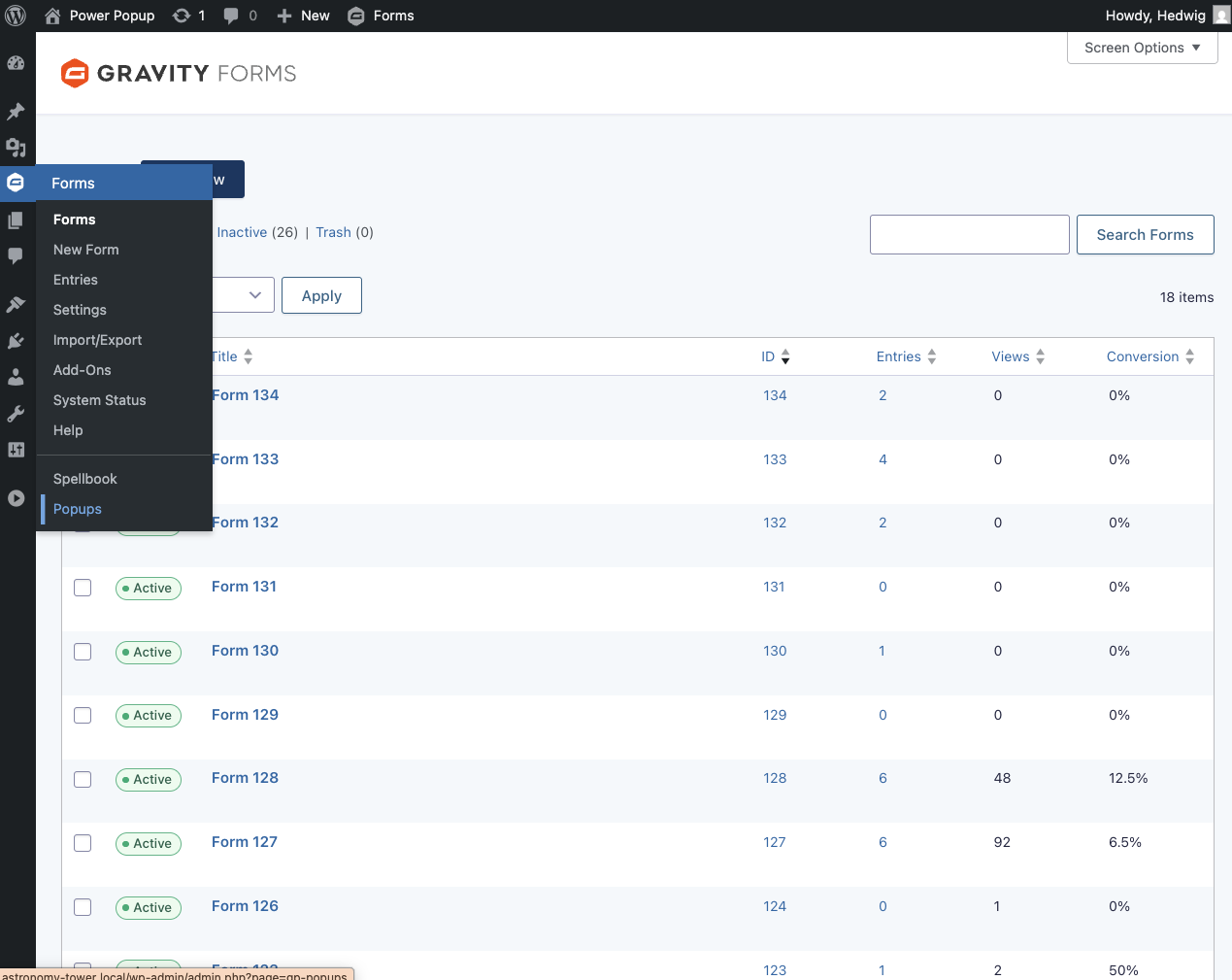Click the WordPress logo in admin bar
Image resolution: width=1232 pixels, height=980 pixels.
coord(16,16)
